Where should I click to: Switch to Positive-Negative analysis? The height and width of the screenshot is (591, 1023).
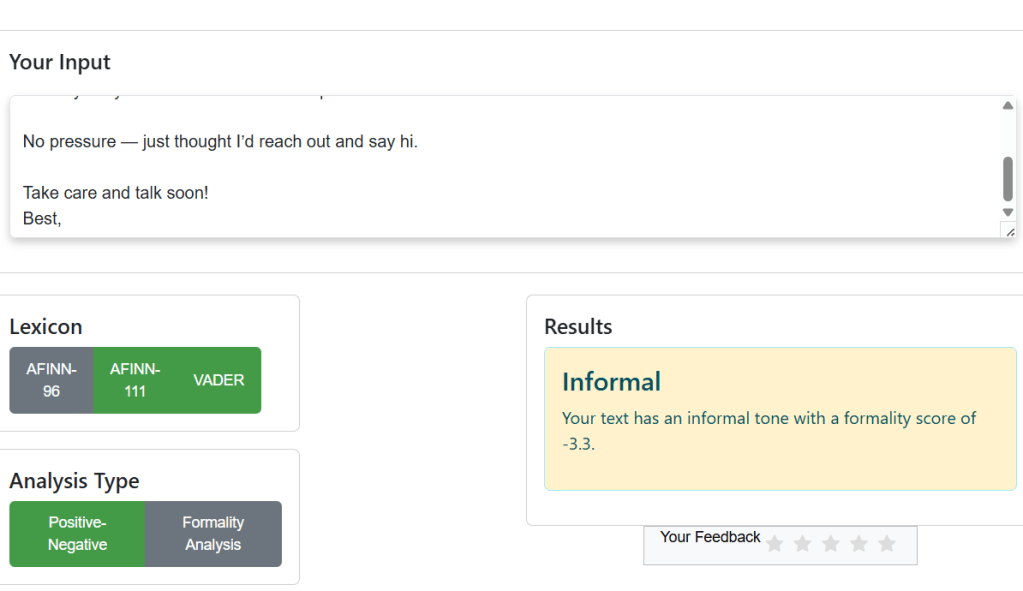(x=77, y=533)
